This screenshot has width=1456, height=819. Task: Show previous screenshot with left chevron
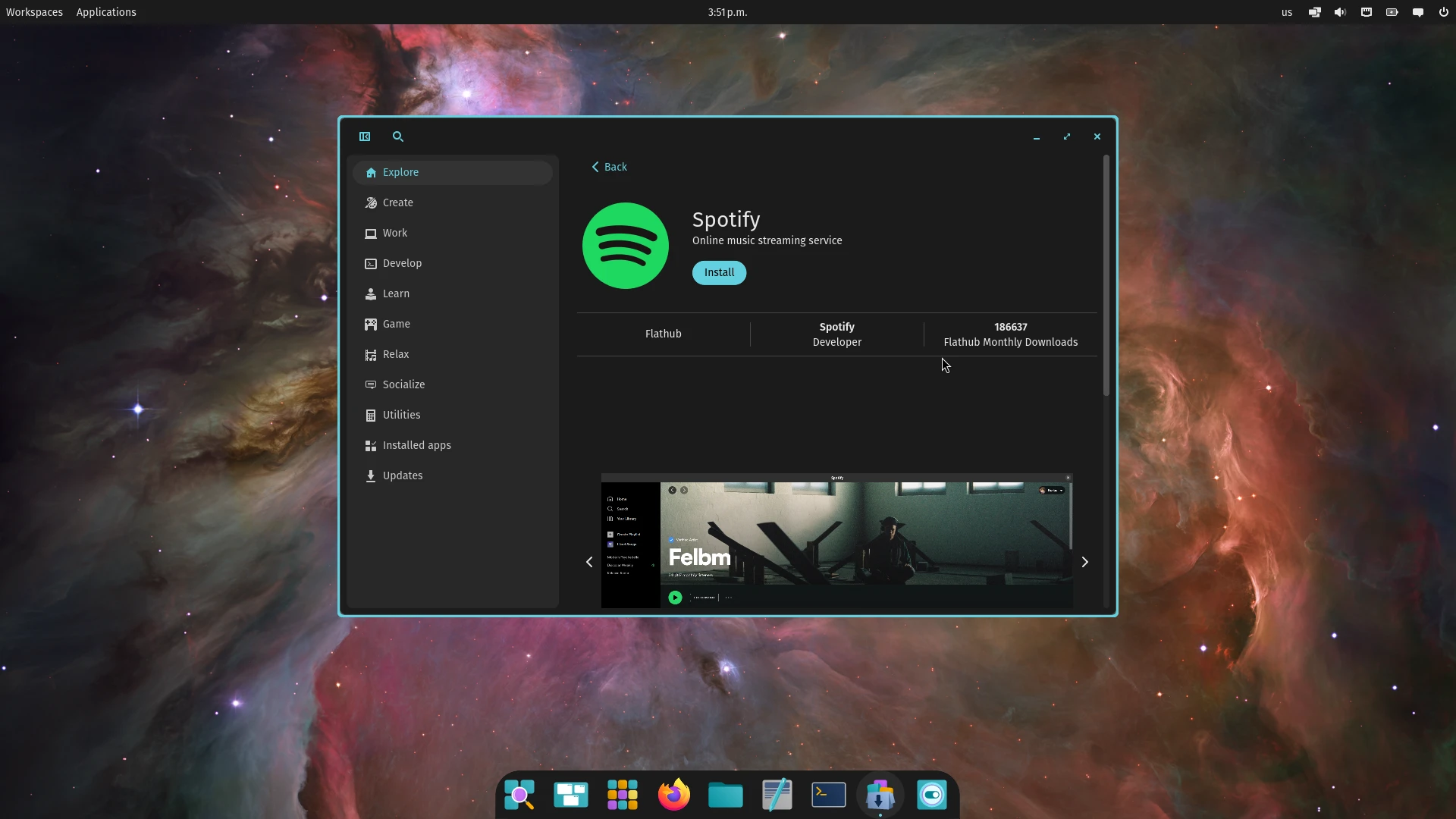[x=589, y=562]
